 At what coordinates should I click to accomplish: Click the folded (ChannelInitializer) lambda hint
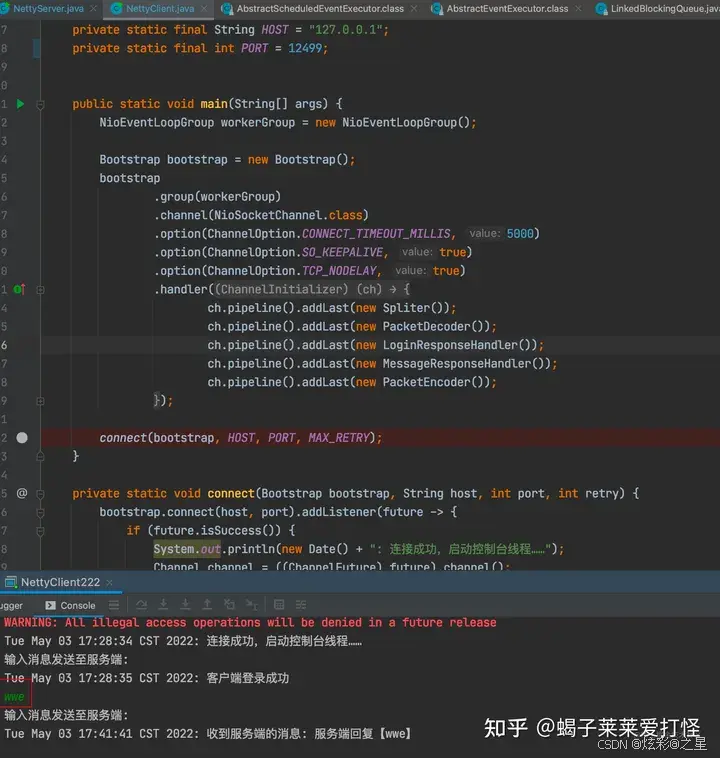coord(312,290)
